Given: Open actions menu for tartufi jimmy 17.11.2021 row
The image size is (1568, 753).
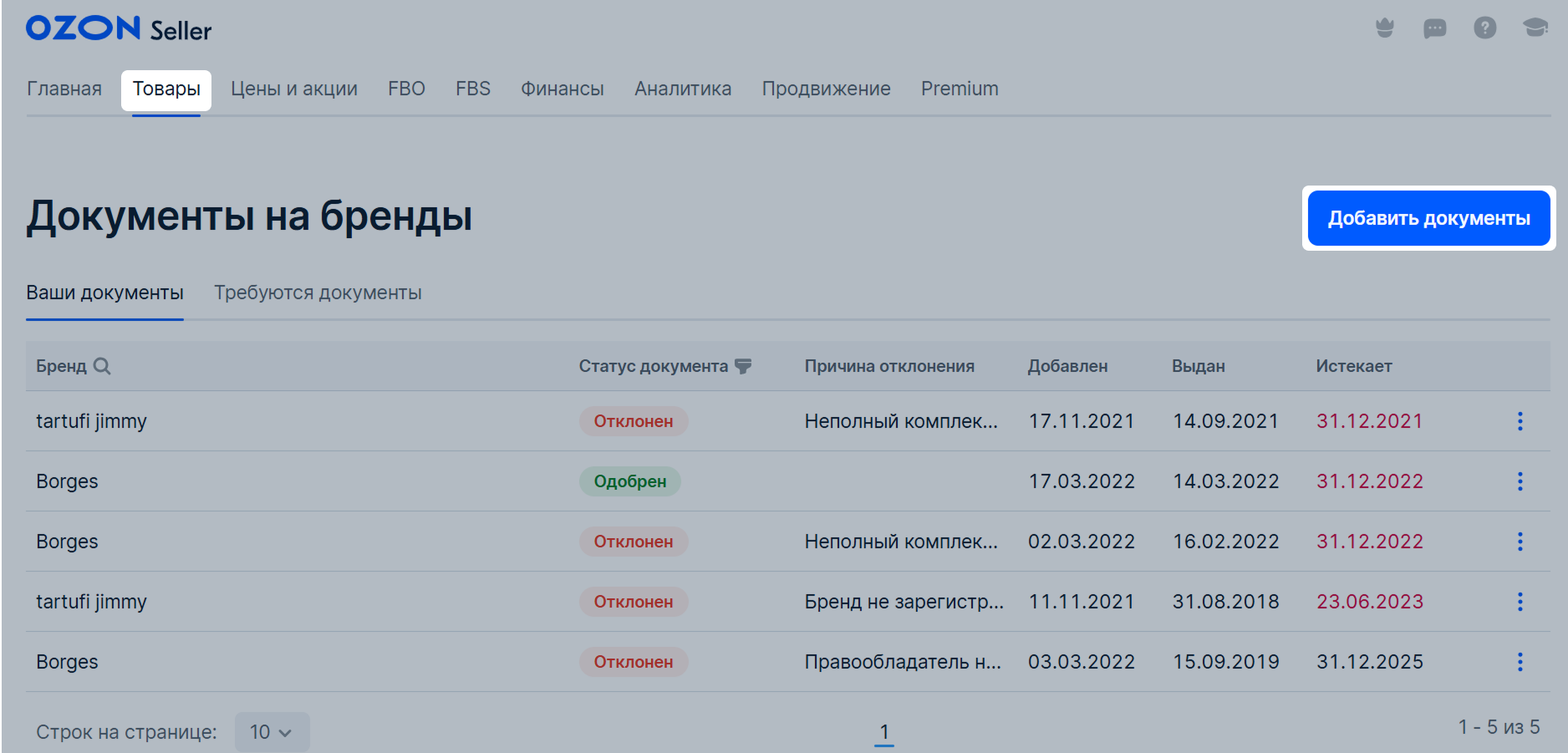Looking at the screenshot, I should coord(1520,421).
